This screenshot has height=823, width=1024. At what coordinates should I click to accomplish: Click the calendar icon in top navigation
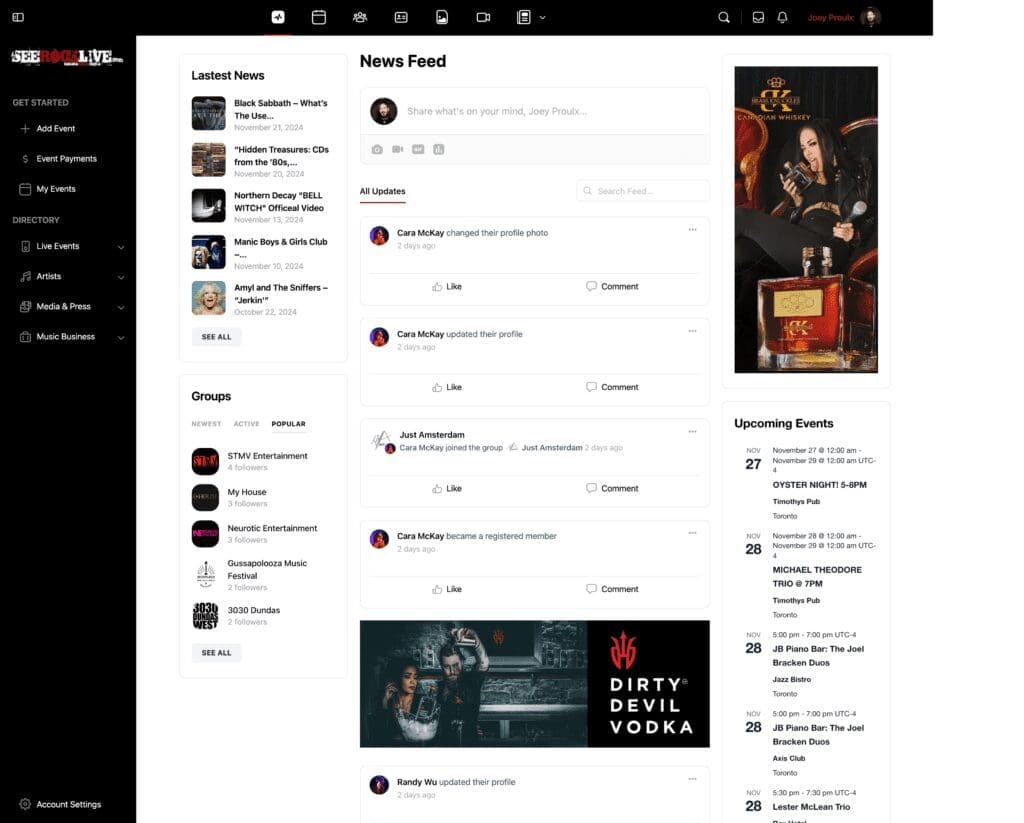[x=319, y=17]
